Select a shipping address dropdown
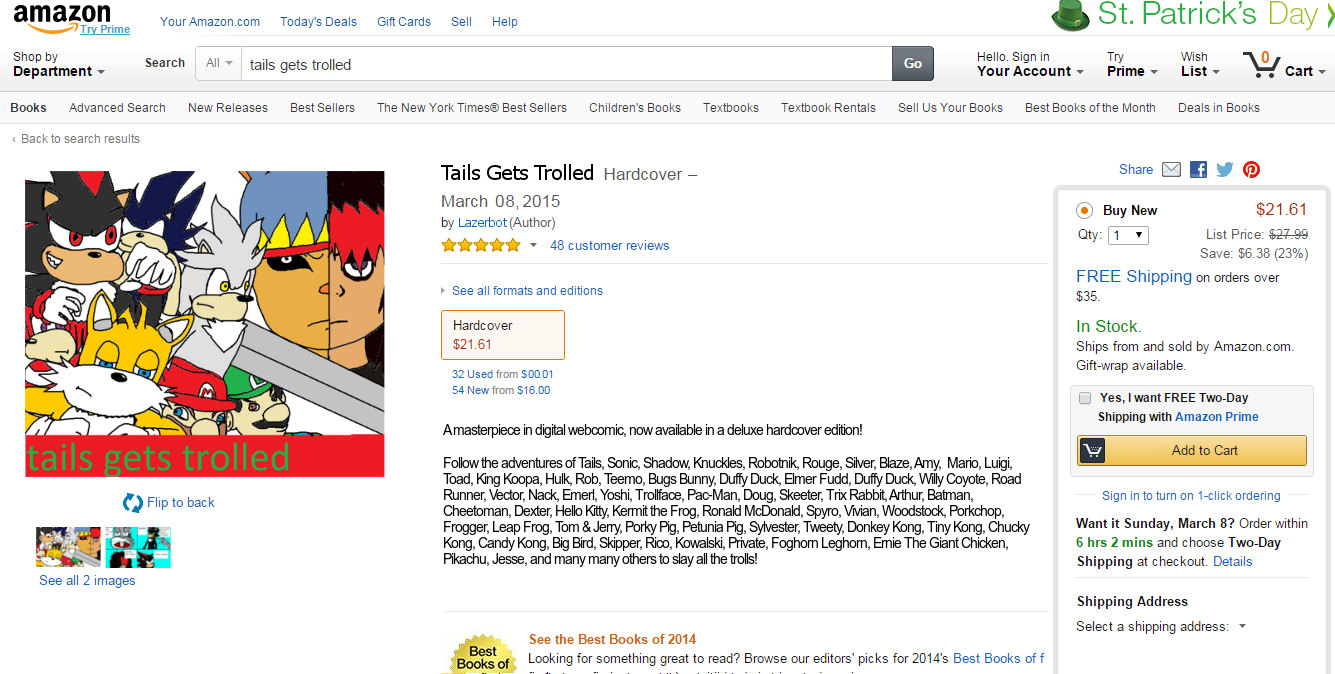The image size is (1335, 674). (1161, 627)
